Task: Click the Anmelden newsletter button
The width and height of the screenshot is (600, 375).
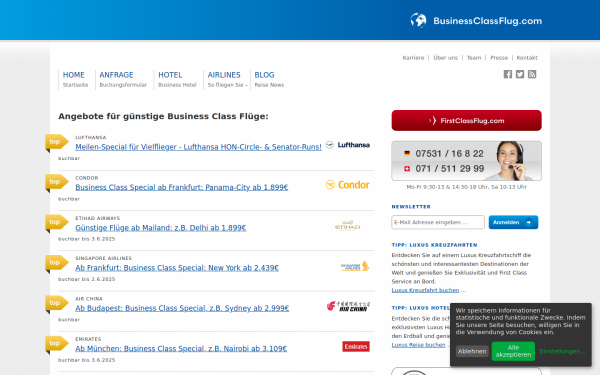Action: [513, 222]
